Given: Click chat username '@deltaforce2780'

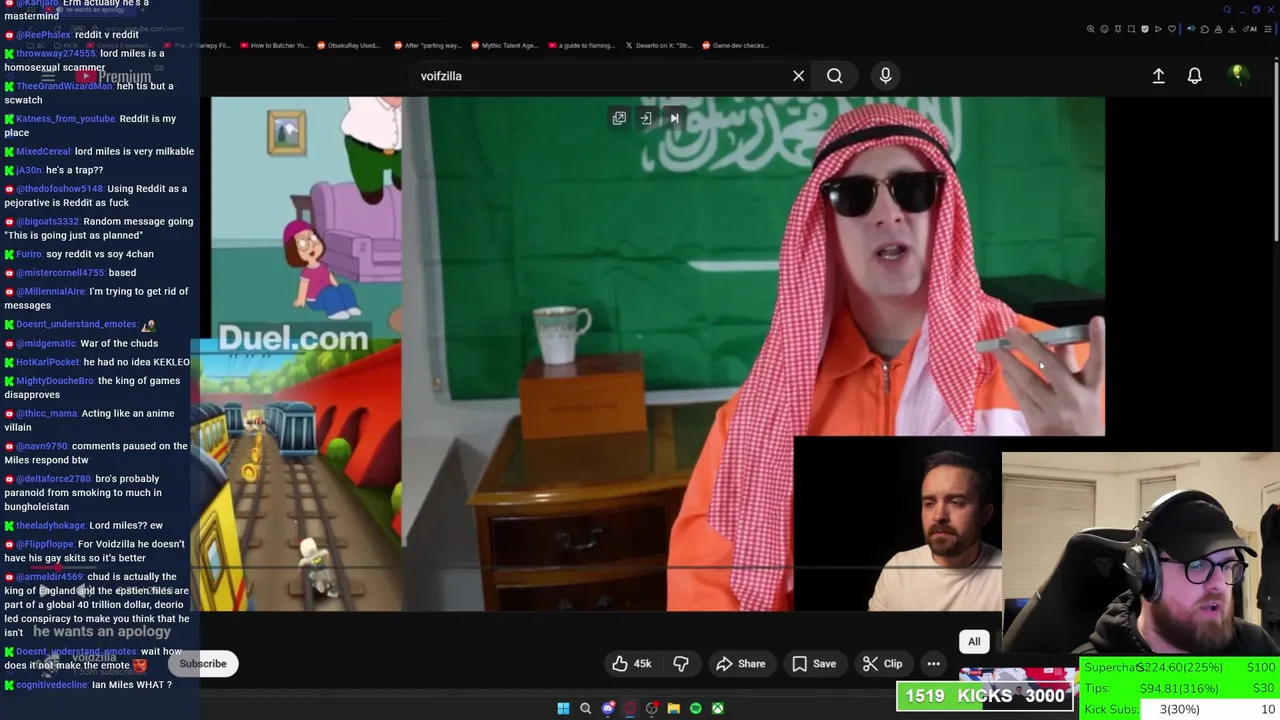Looking at the screenshot, I should 53,479.
